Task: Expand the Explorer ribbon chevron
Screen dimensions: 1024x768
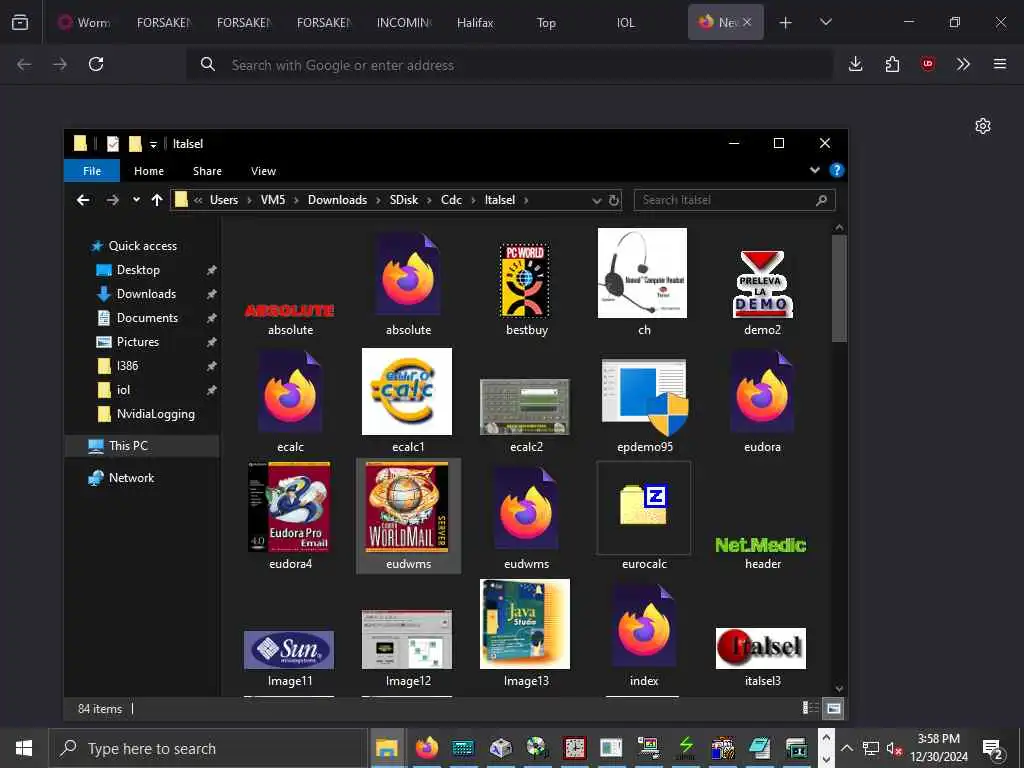Action: pyautogui.click(x=814, y=170)
